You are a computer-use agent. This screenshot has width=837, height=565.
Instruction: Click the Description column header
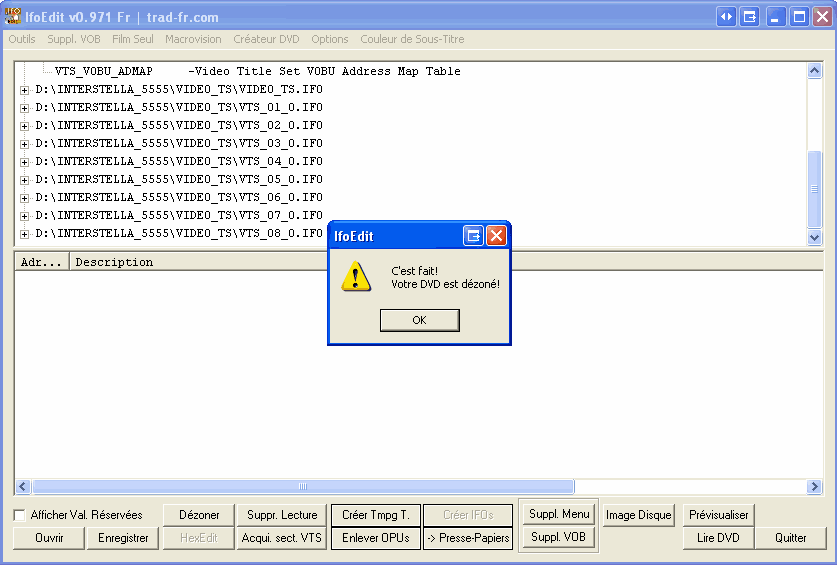(x=114, y=262)
